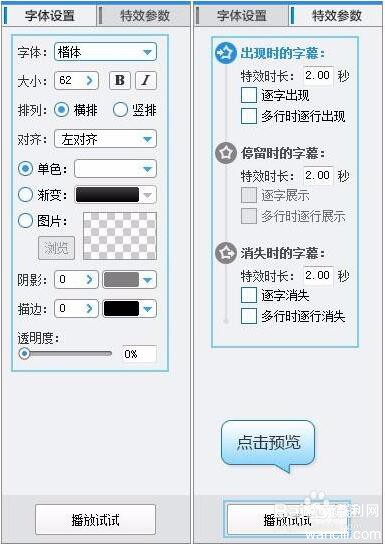Open the 单色 color dropdown
The height and width of the screenshot is (545, 385).
(x=115, y=169)
